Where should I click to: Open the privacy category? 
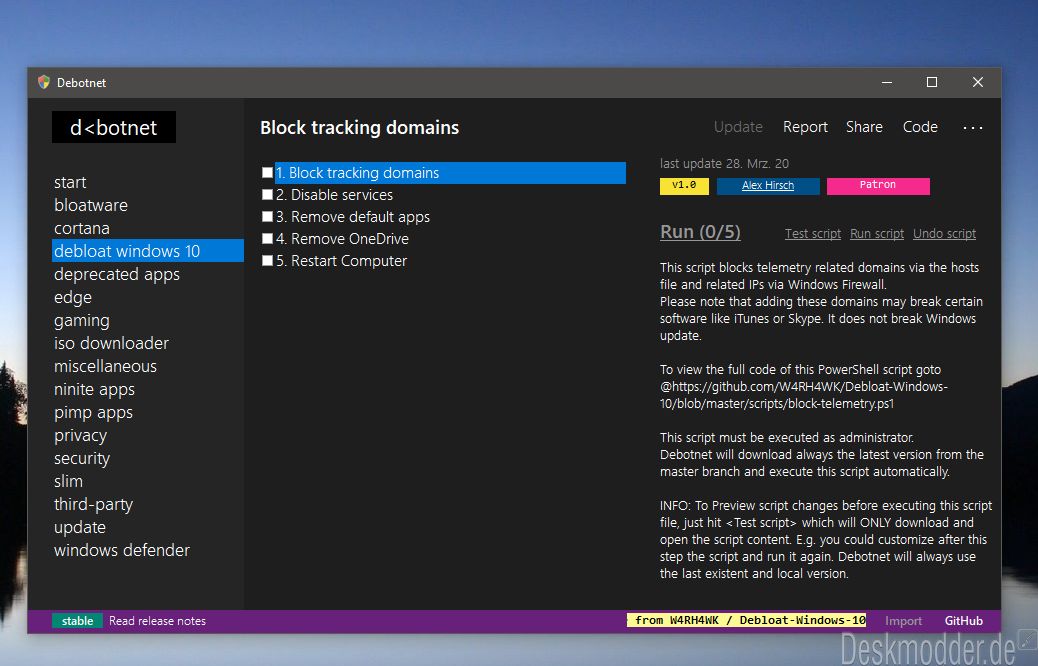[x=80, y=436]
